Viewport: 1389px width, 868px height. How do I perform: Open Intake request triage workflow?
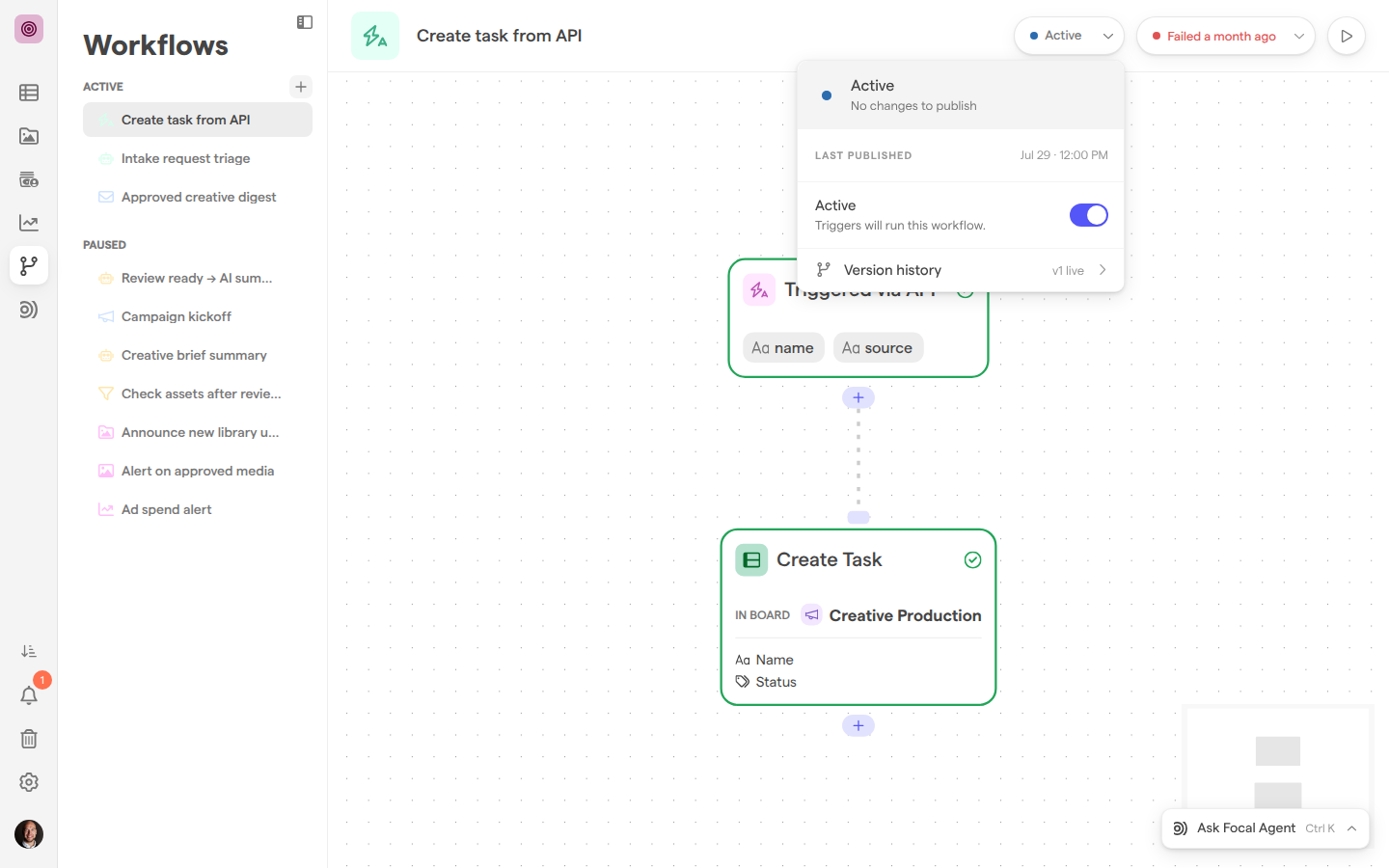(x=198, y=158)
